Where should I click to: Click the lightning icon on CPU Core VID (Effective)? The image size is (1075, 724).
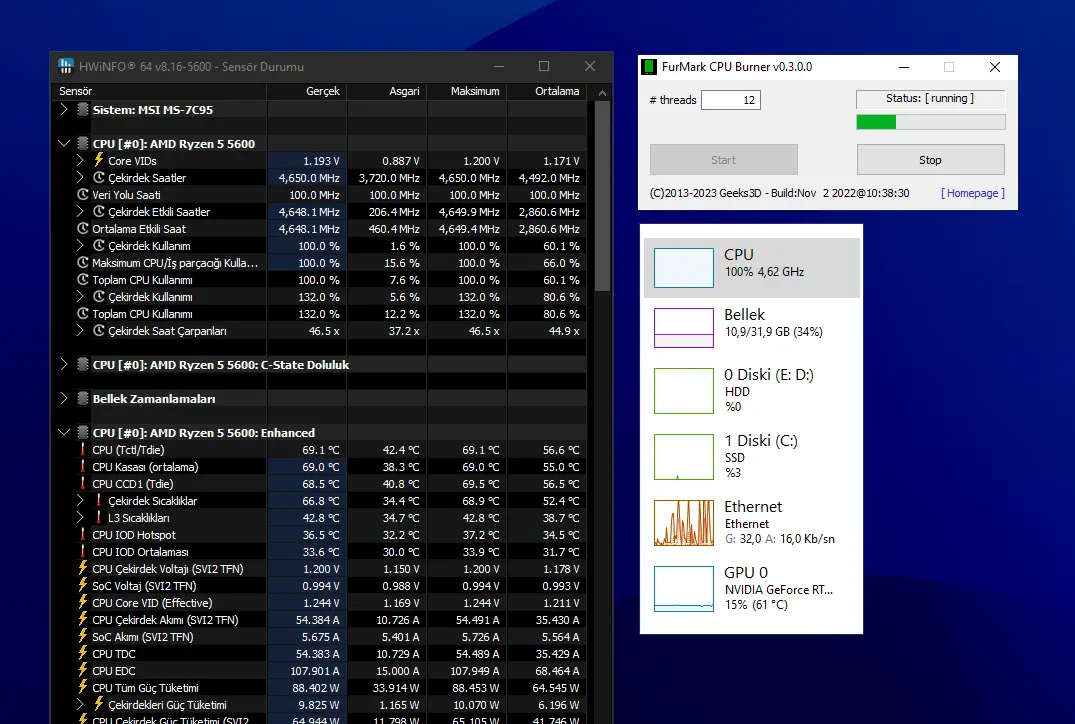[83, 602]
